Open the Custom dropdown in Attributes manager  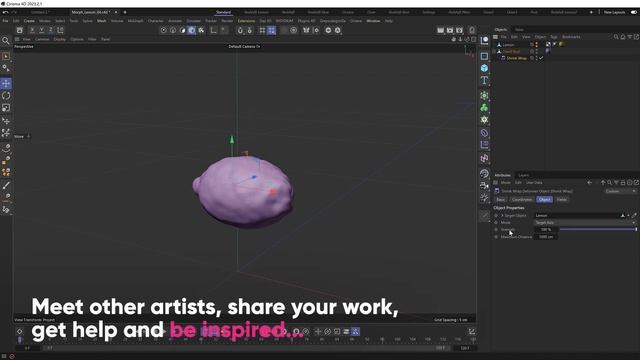[620, 191]
